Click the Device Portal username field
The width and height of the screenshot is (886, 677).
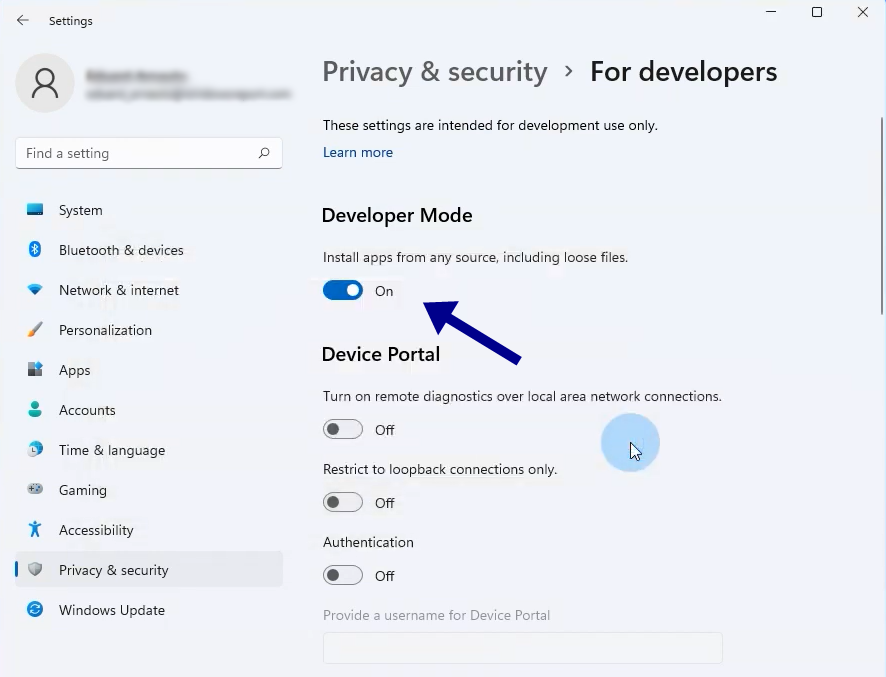click(522, 648)
